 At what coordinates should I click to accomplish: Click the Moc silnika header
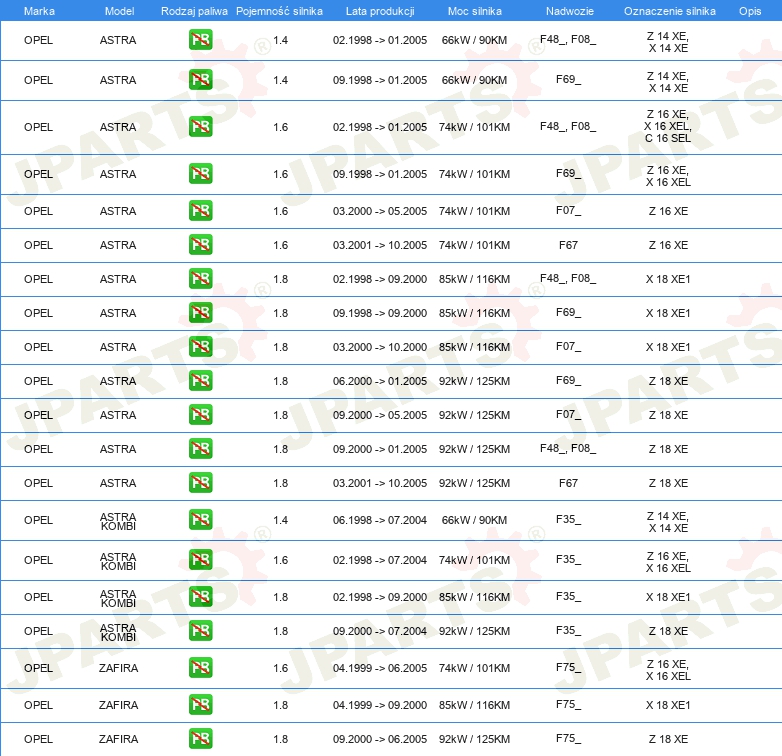tap(474, 10)
